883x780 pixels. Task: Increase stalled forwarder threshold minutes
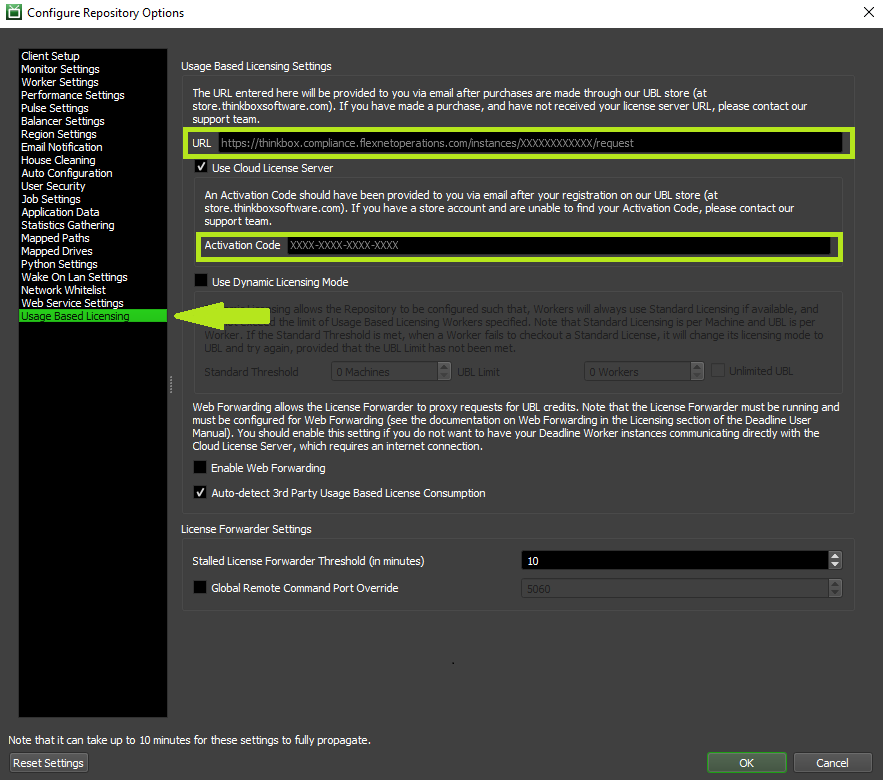tap(835, 556)
